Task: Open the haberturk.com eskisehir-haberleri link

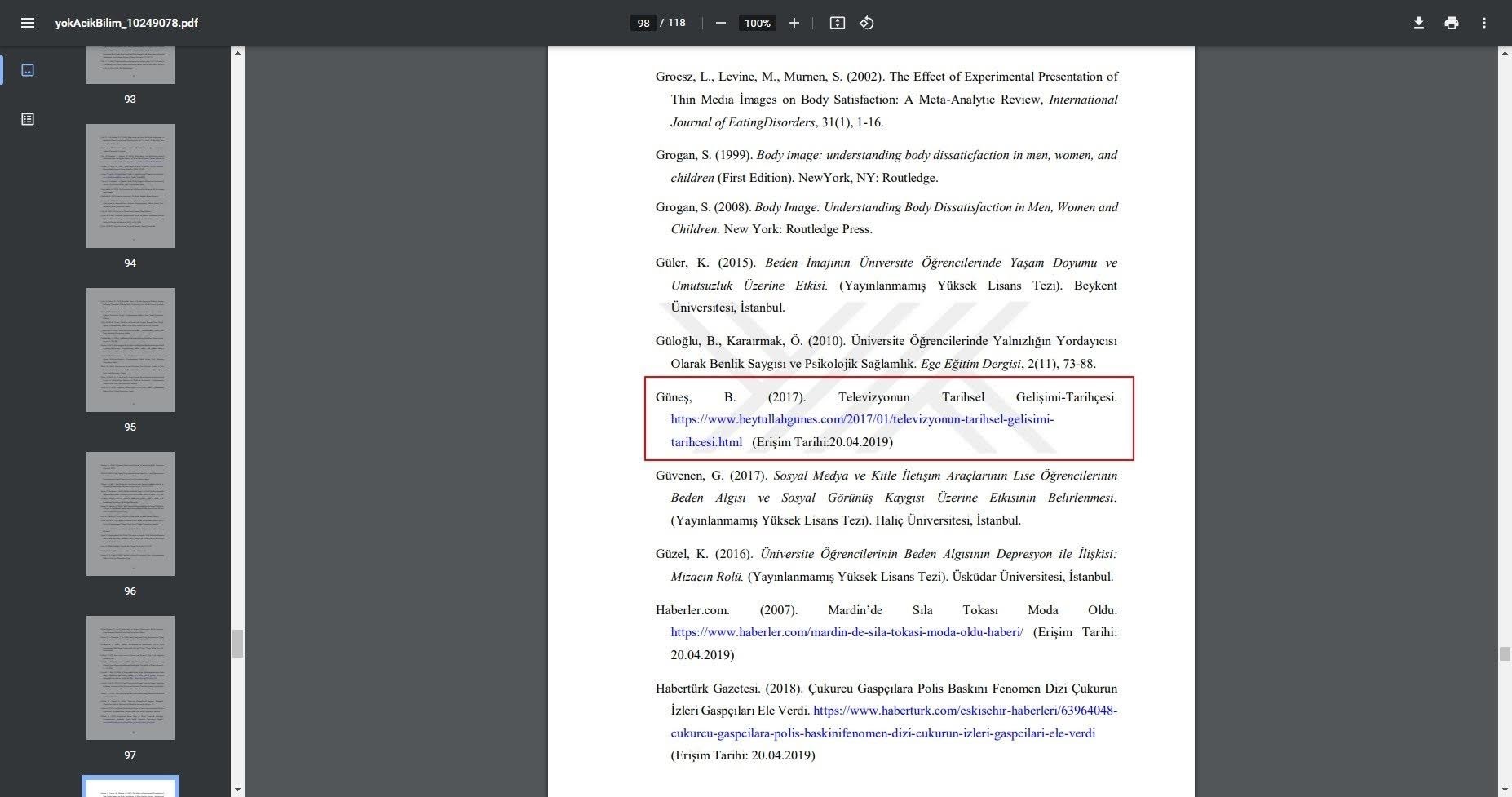Action: coord(894,722)
